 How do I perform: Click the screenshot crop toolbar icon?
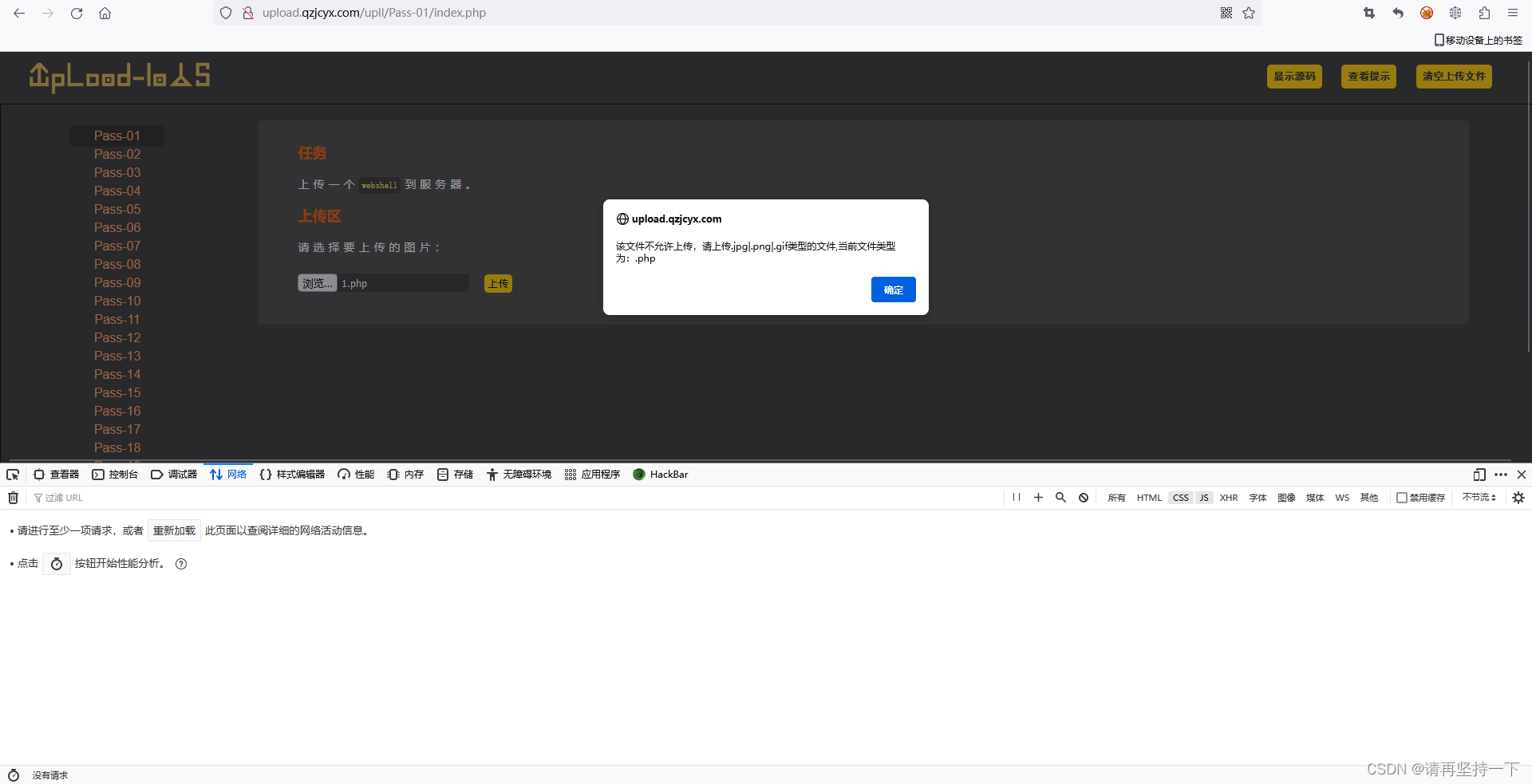pos(1369,13)
